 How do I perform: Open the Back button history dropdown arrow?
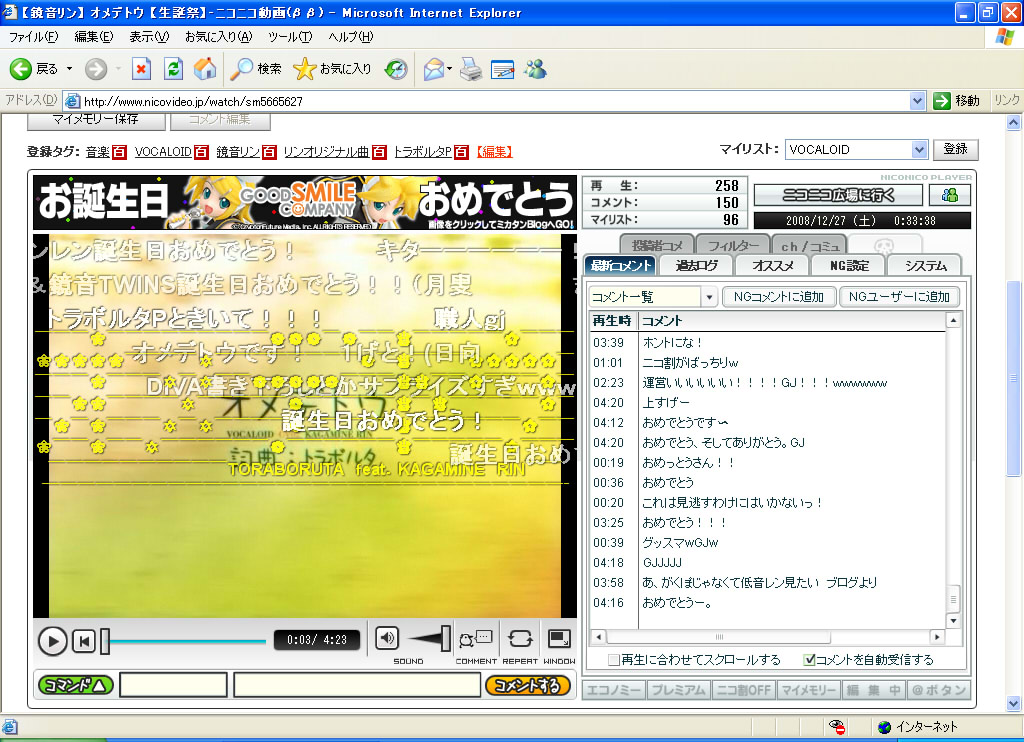click(x=69, y=69)
